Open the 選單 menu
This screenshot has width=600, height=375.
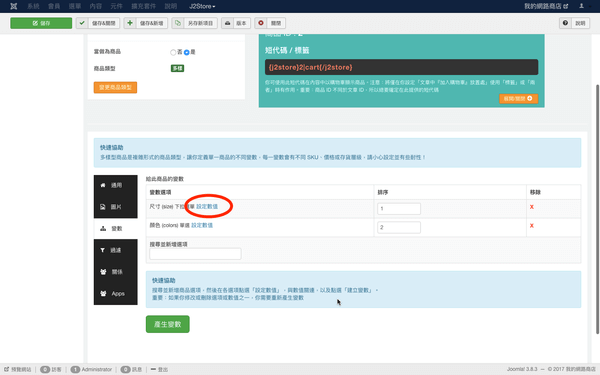(x=75, y=6)
